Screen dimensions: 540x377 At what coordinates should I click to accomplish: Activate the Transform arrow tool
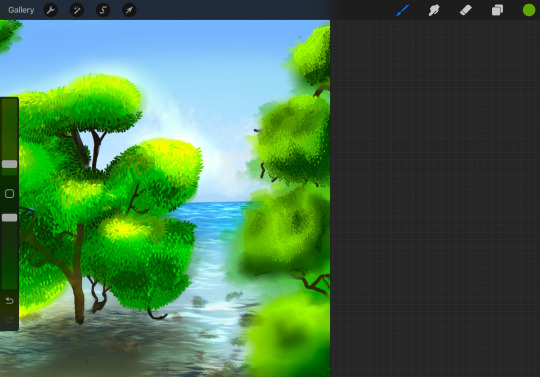click(x=129, y=10)
